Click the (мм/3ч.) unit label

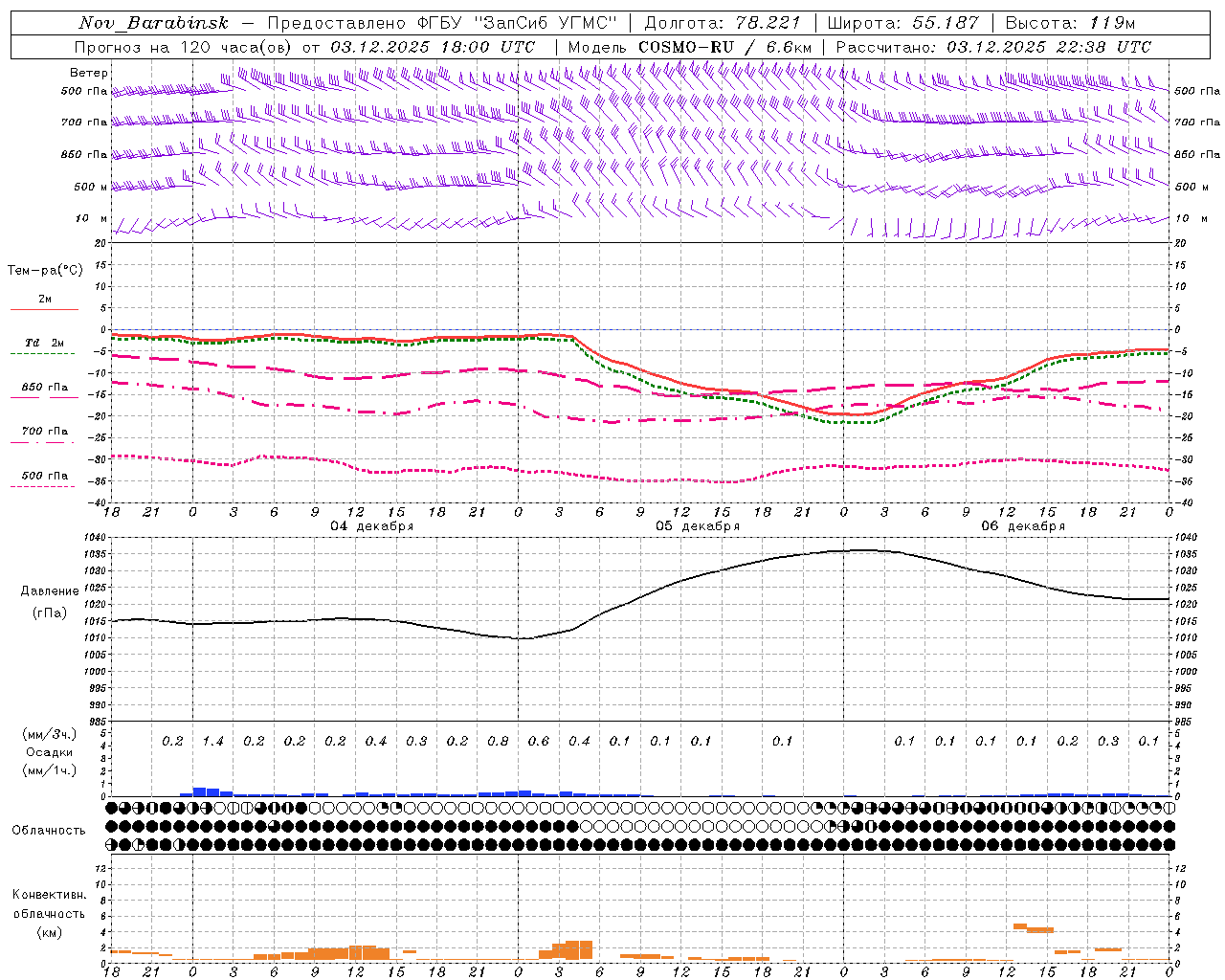(50, 734)
